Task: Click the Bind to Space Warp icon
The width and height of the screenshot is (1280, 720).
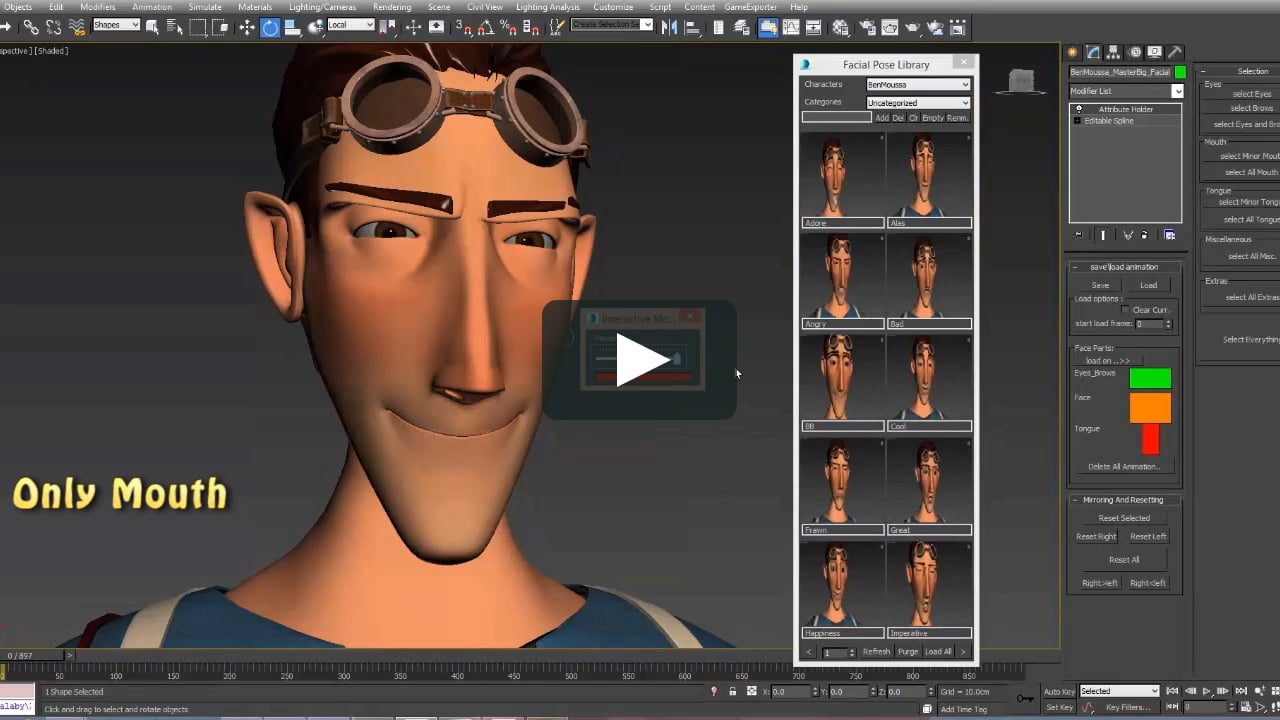Action: 76,27
